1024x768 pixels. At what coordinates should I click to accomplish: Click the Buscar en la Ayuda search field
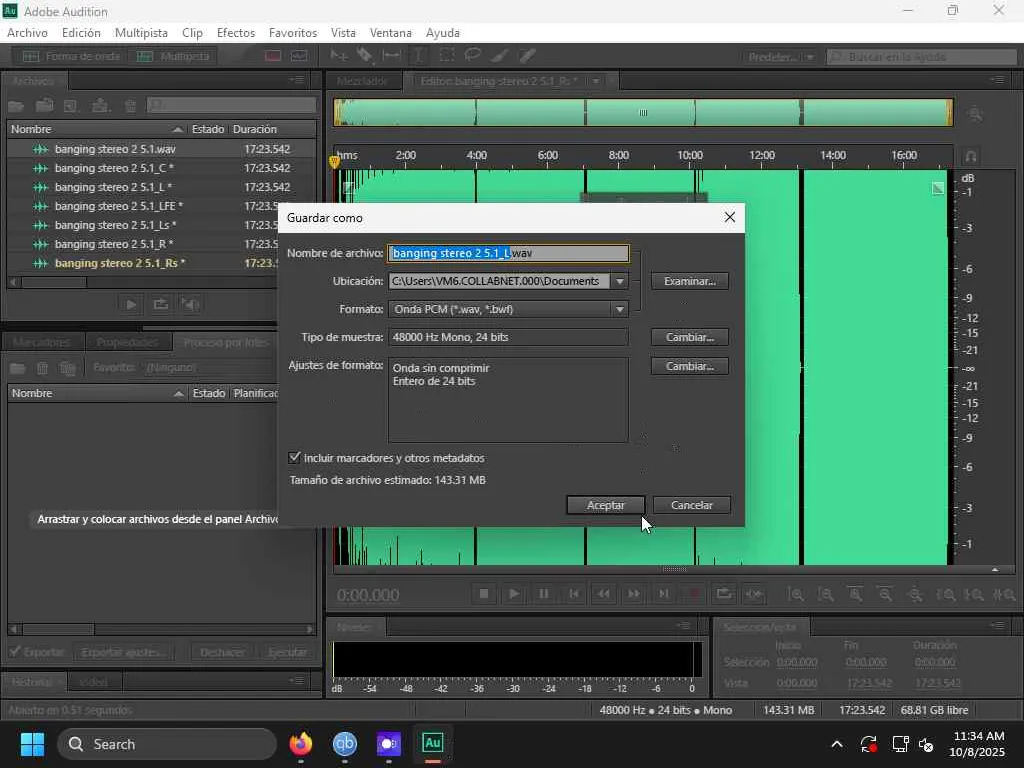921,57
